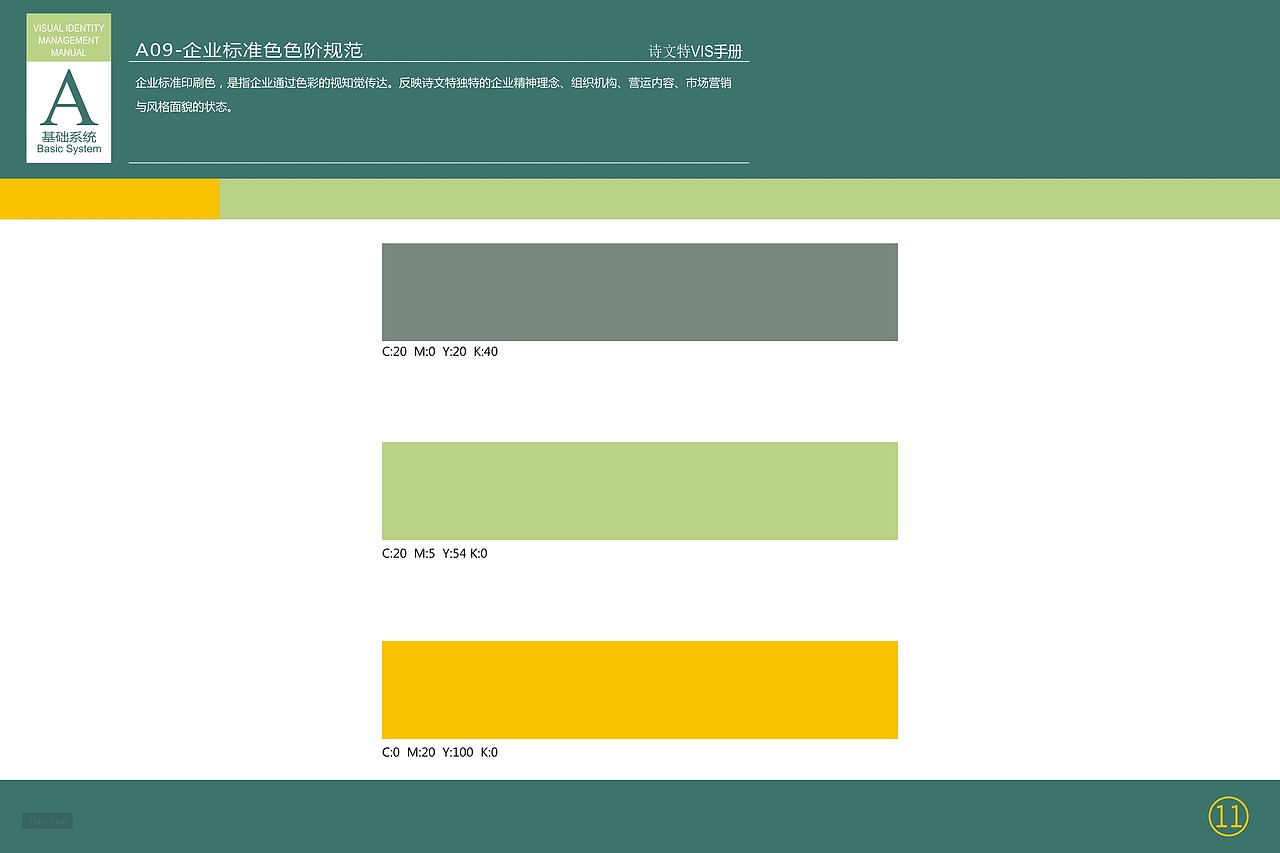Select the golden yellow color swatch
The height and width of the screenshot is (853, 1280).
pyautogui.click(x=639, y=689)
